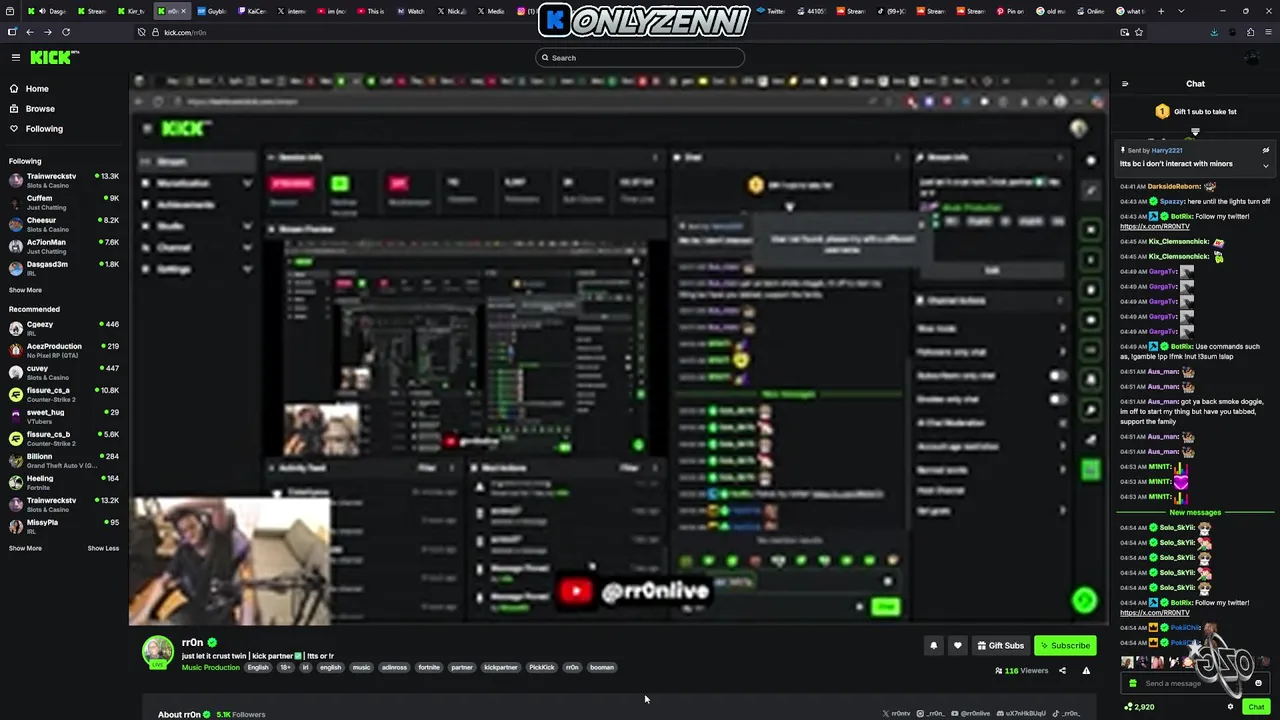
Task: Open Dasgasd3m channel in sidebar
Action: click(64, 268)
